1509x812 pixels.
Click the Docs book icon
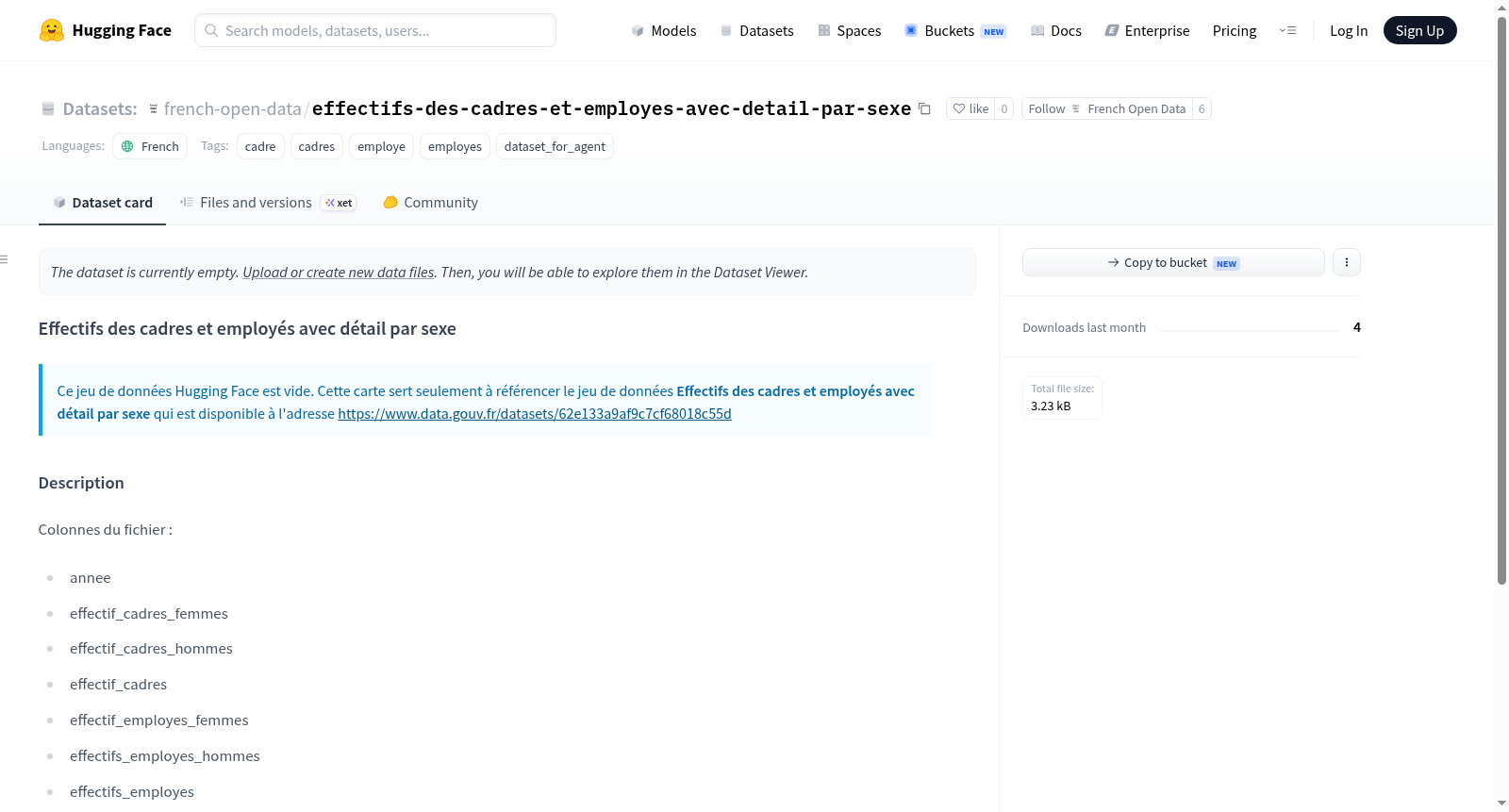(1037, 30)
